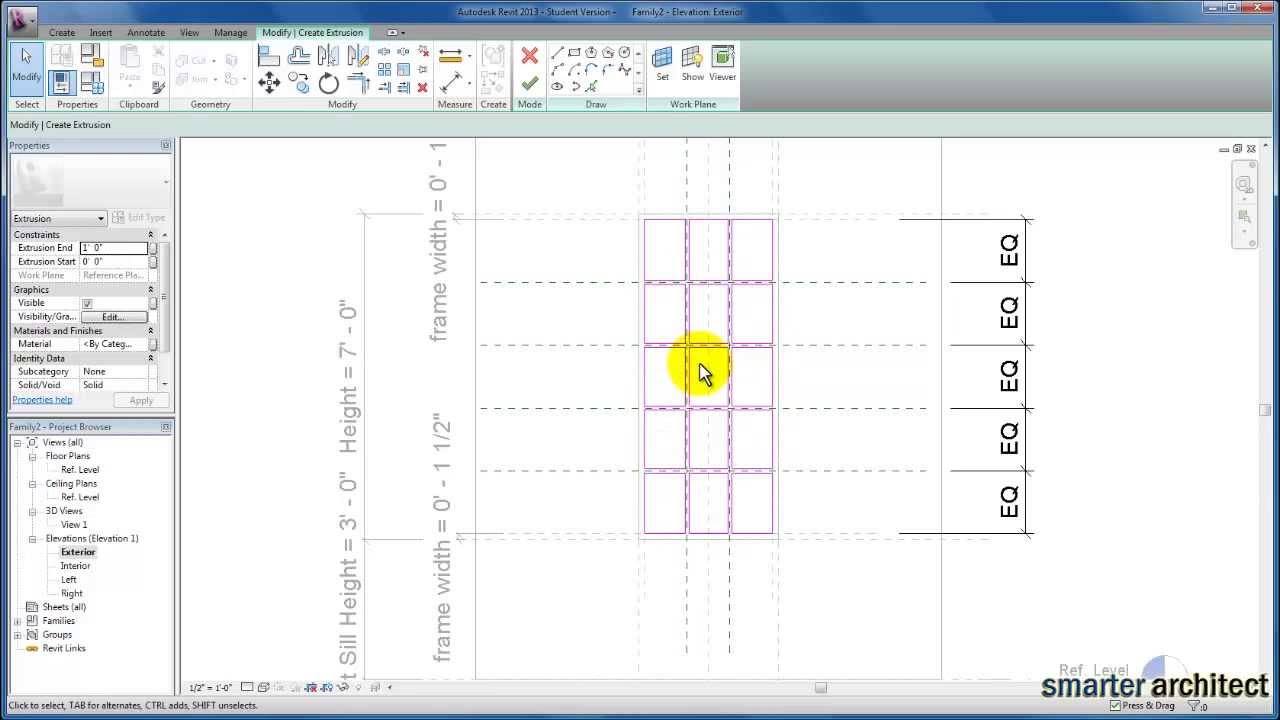Open the Insert ribbon tab
Image resolution: width=1280 pixels, height=720 pixels.
point(101,32)
